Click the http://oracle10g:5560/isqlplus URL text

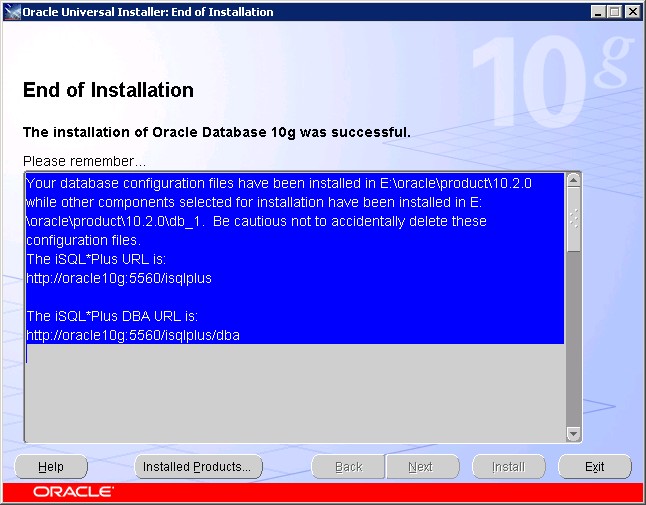click(x=119, y=278)
